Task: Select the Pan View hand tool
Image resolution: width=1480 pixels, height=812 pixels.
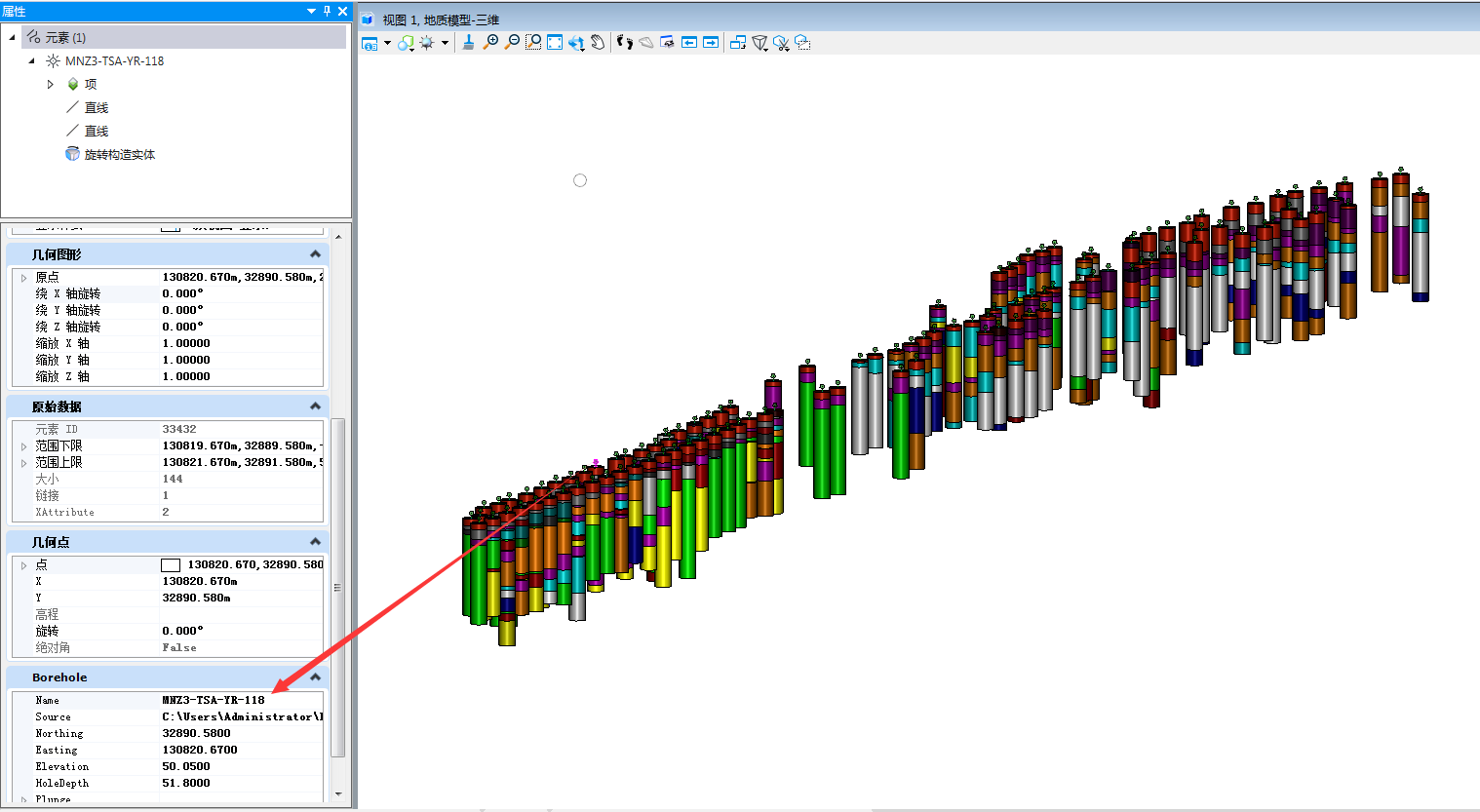Action: coord(598,42)
